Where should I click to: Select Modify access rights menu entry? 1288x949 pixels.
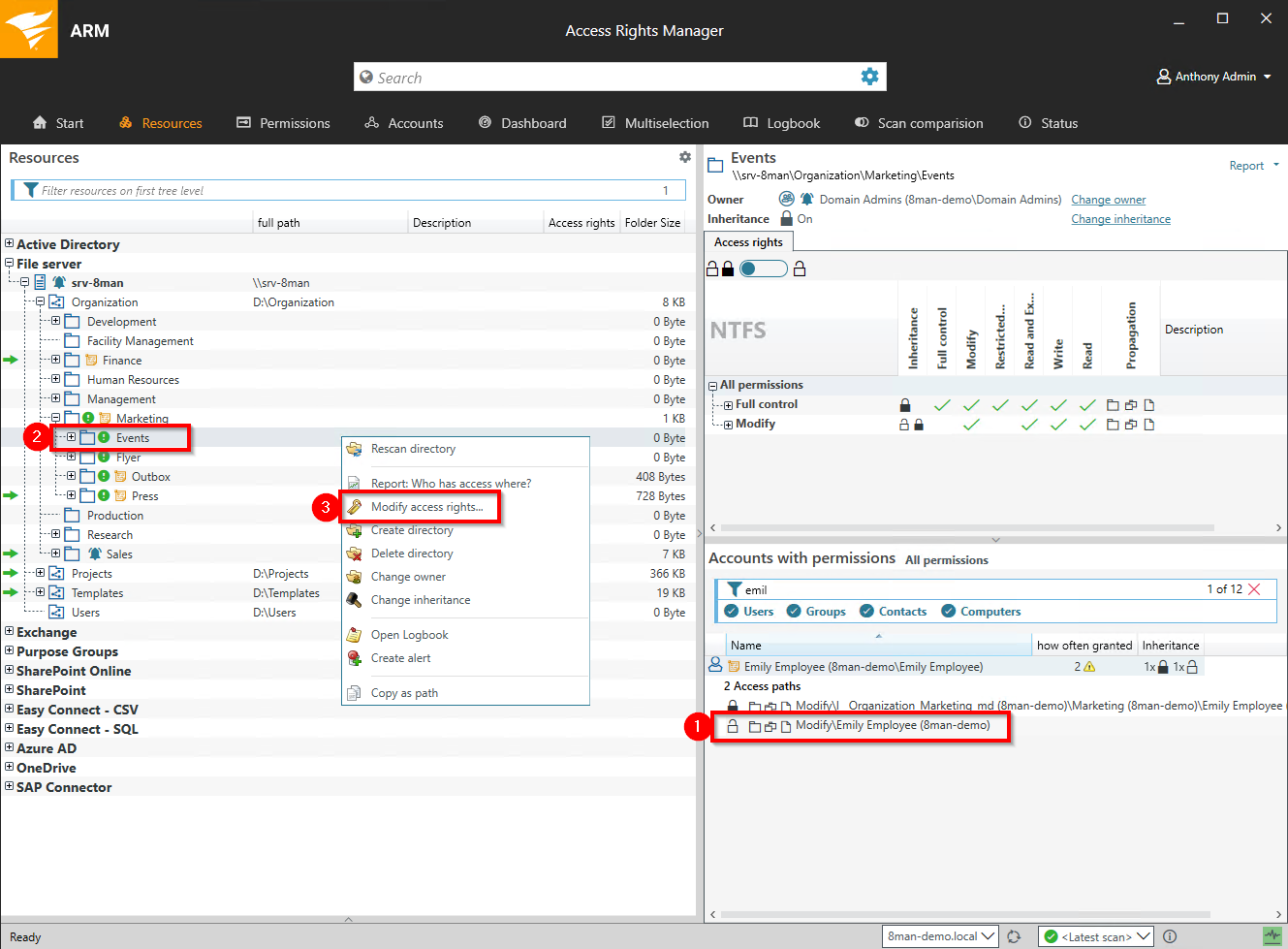(426, 507)
